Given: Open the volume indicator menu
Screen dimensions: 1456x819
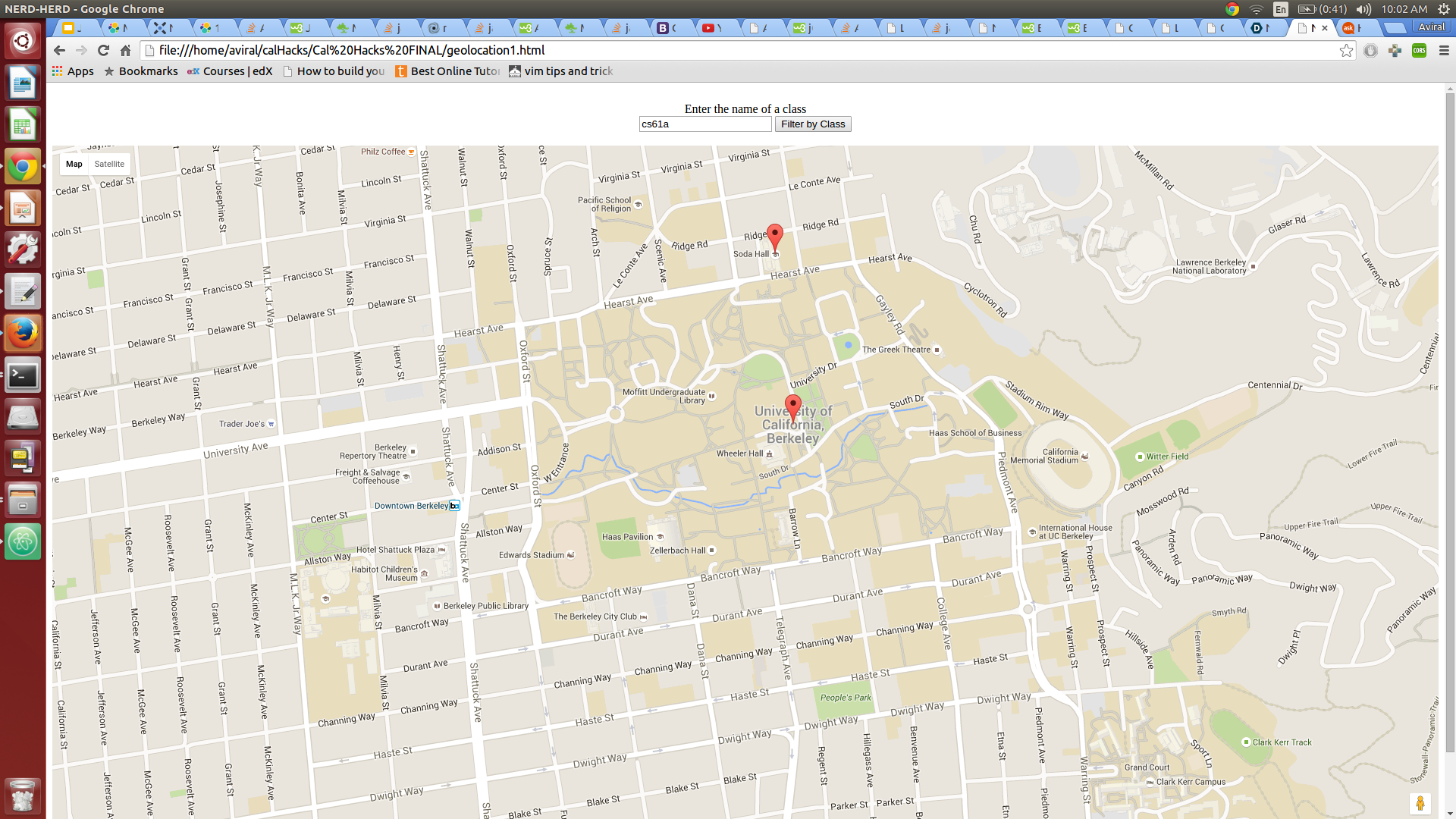Looking at the screenshot, I should click(1363, 9).
